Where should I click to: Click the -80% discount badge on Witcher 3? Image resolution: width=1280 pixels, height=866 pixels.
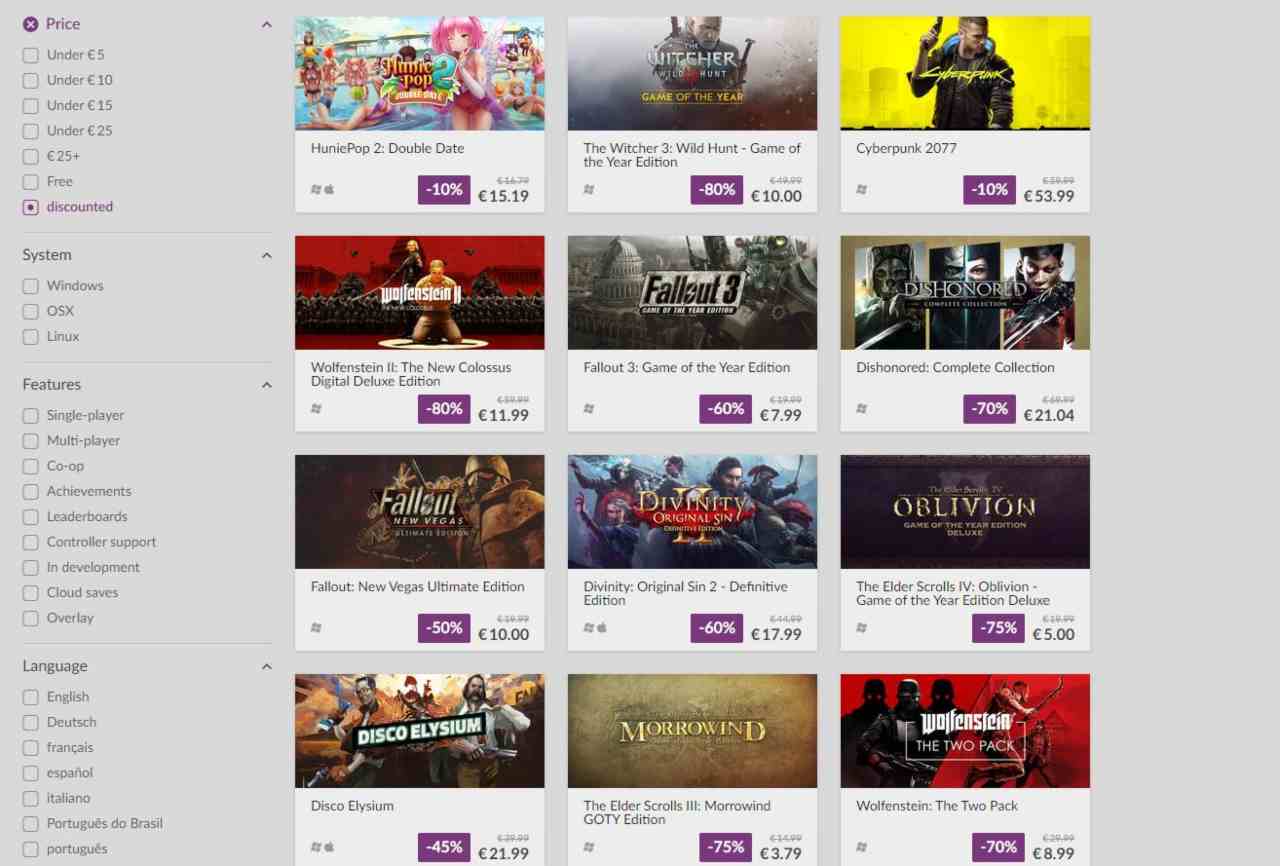717,189
